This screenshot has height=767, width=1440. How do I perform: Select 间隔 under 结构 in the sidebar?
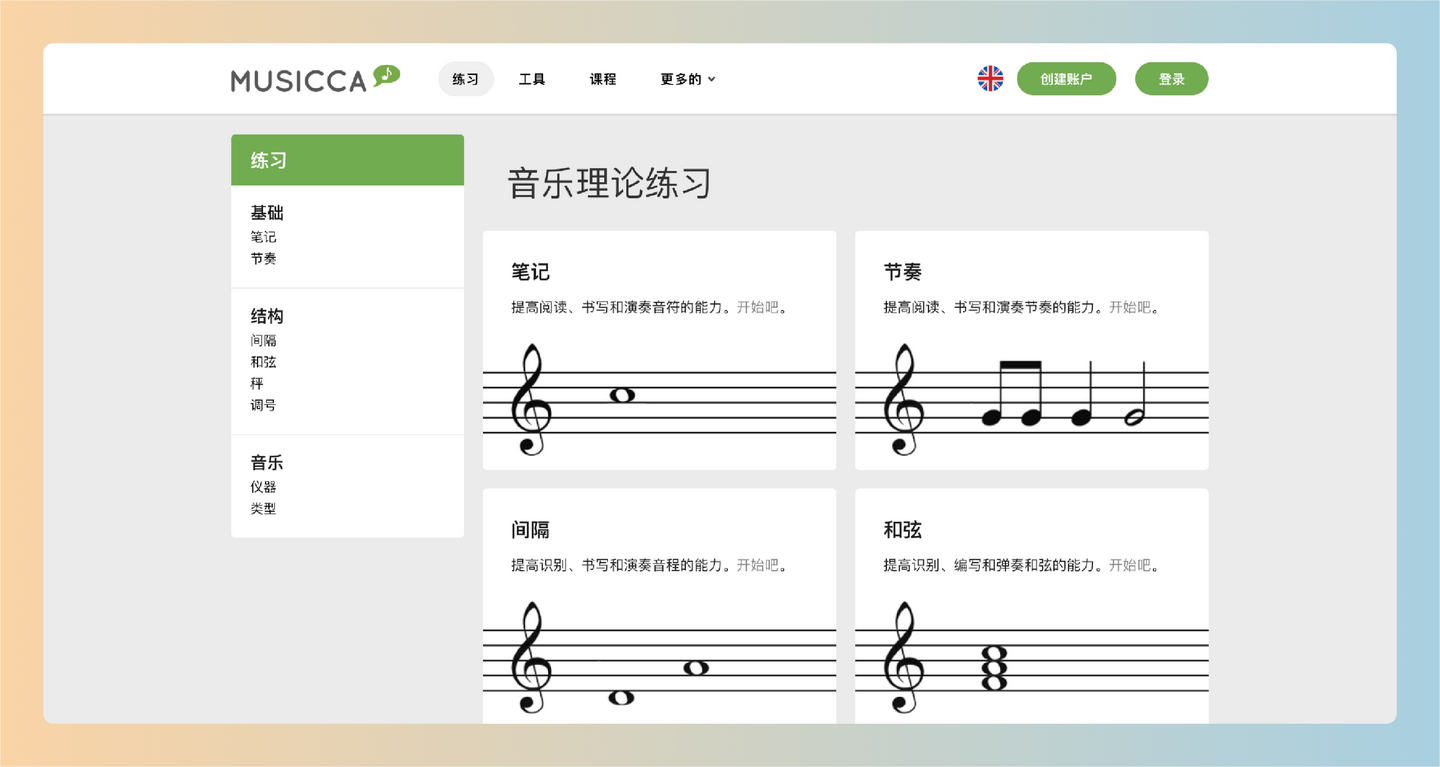(x=263, y=340)
